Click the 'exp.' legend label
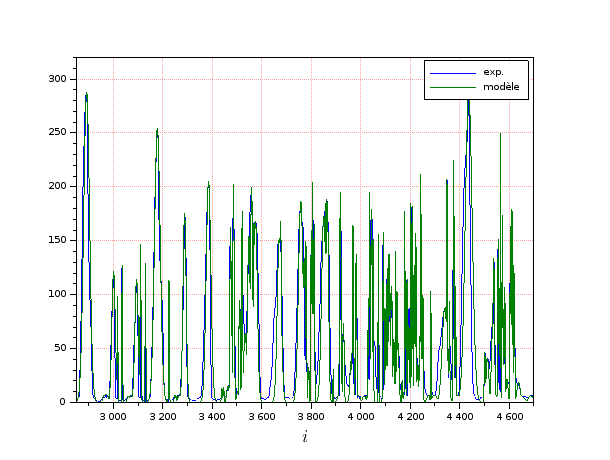 tap(493, 72)
